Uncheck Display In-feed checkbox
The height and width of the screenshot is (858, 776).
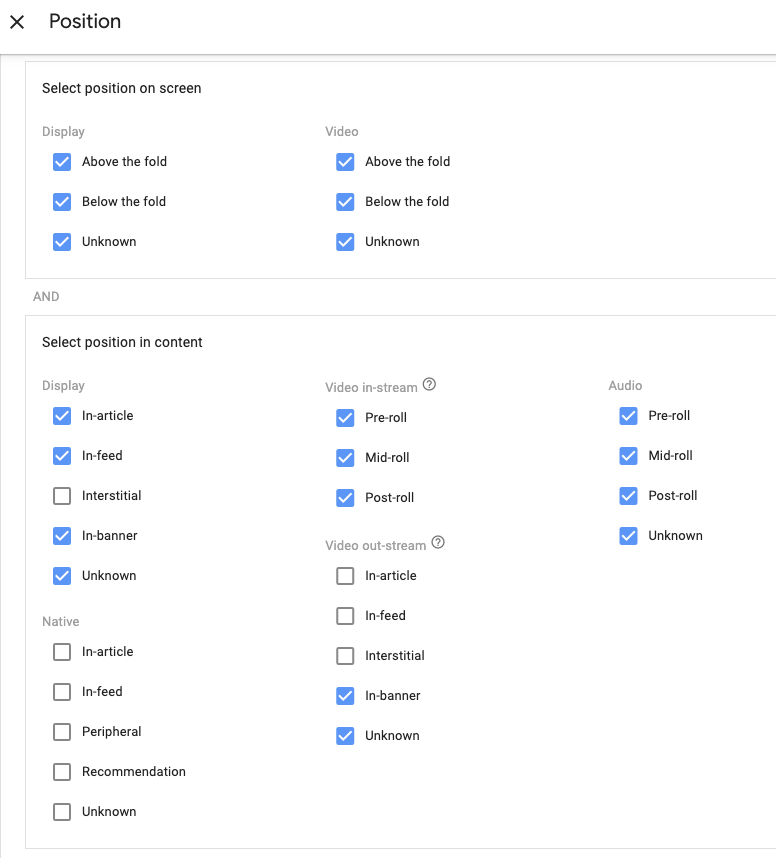click(x=62, y=455)
